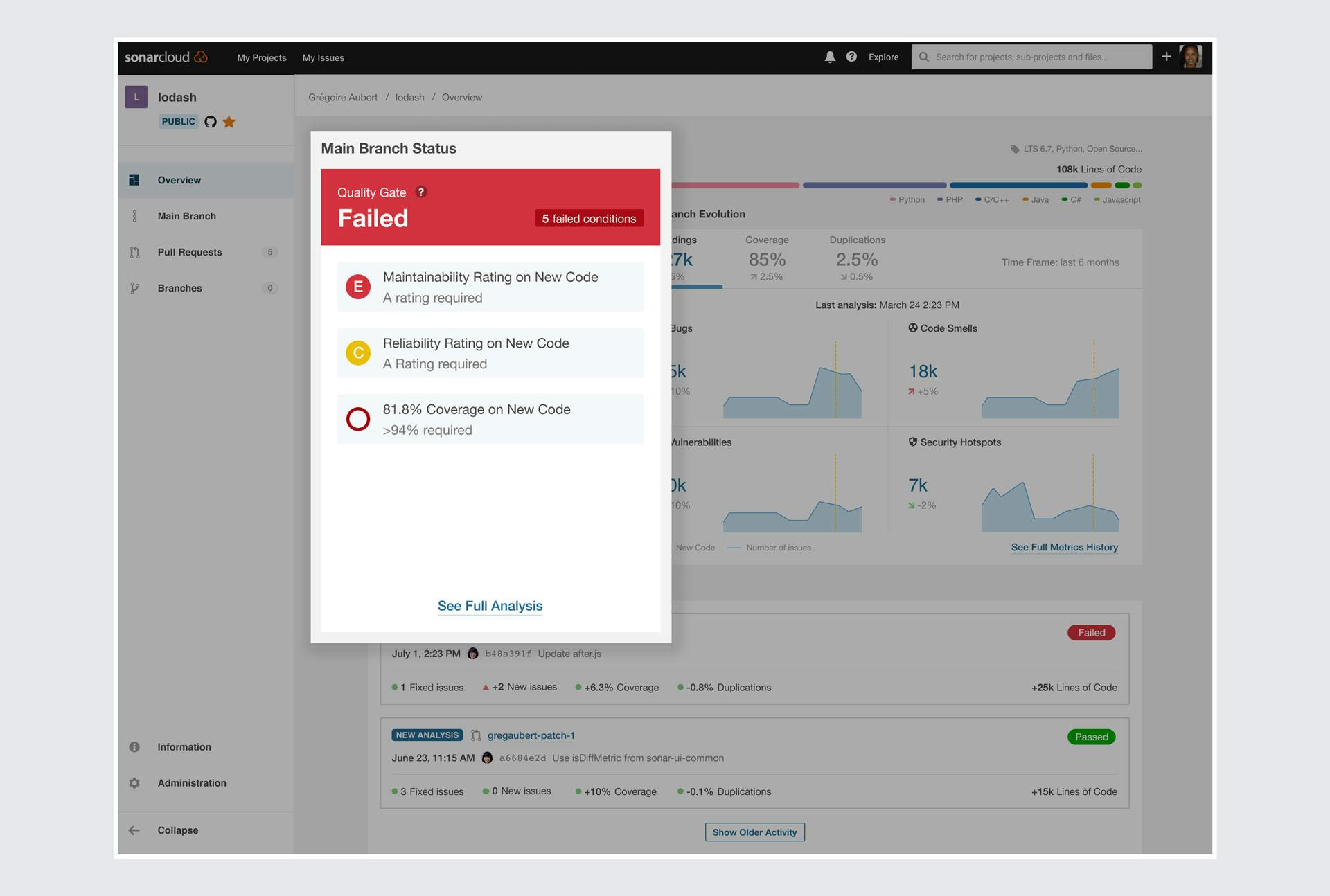Open See Full Metrics History link

click(x=1065, y=547)
